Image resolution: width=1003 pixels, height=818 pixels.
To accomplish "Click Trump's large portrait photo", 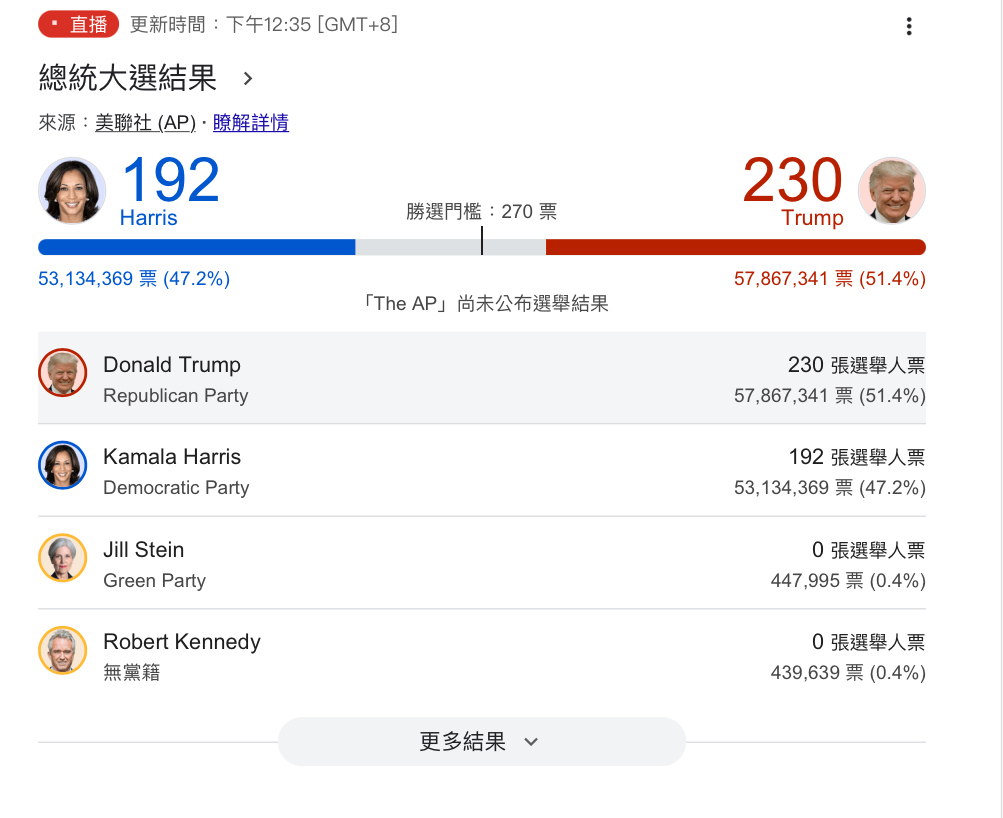I will pyautogui.click(x=892, y=190).
